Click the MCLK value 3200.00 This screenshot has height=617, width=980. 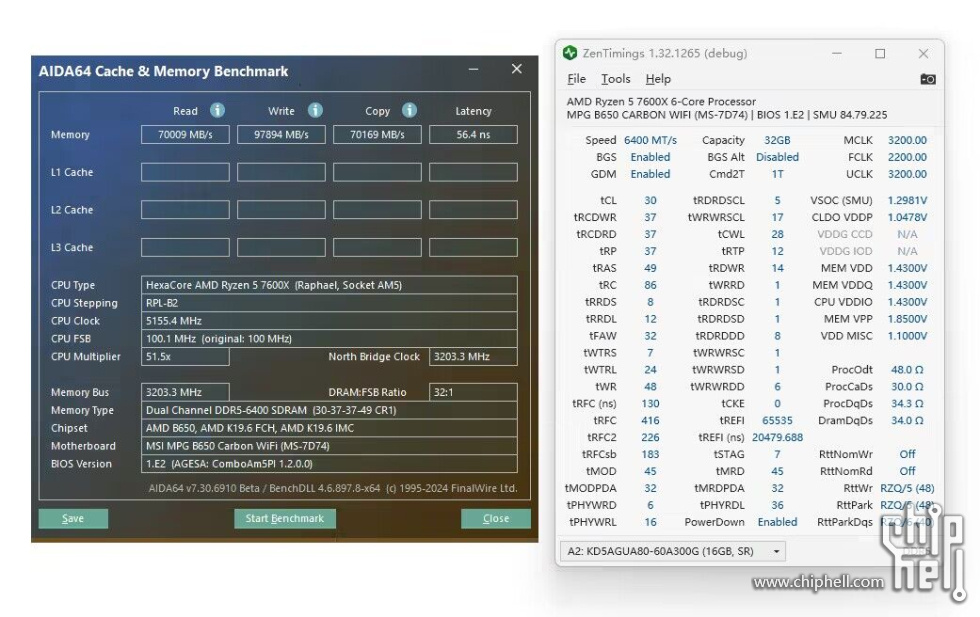(x=907, y=140)
